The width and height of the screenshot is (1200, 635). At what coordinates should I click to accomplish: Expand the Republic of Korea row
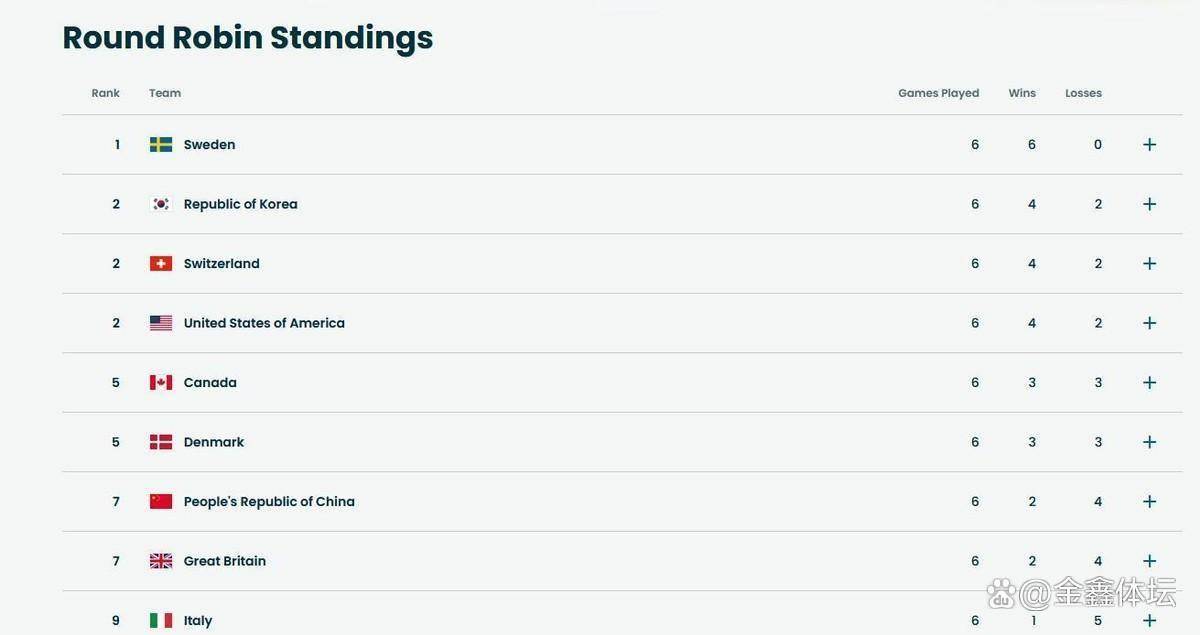point(1150,204)
